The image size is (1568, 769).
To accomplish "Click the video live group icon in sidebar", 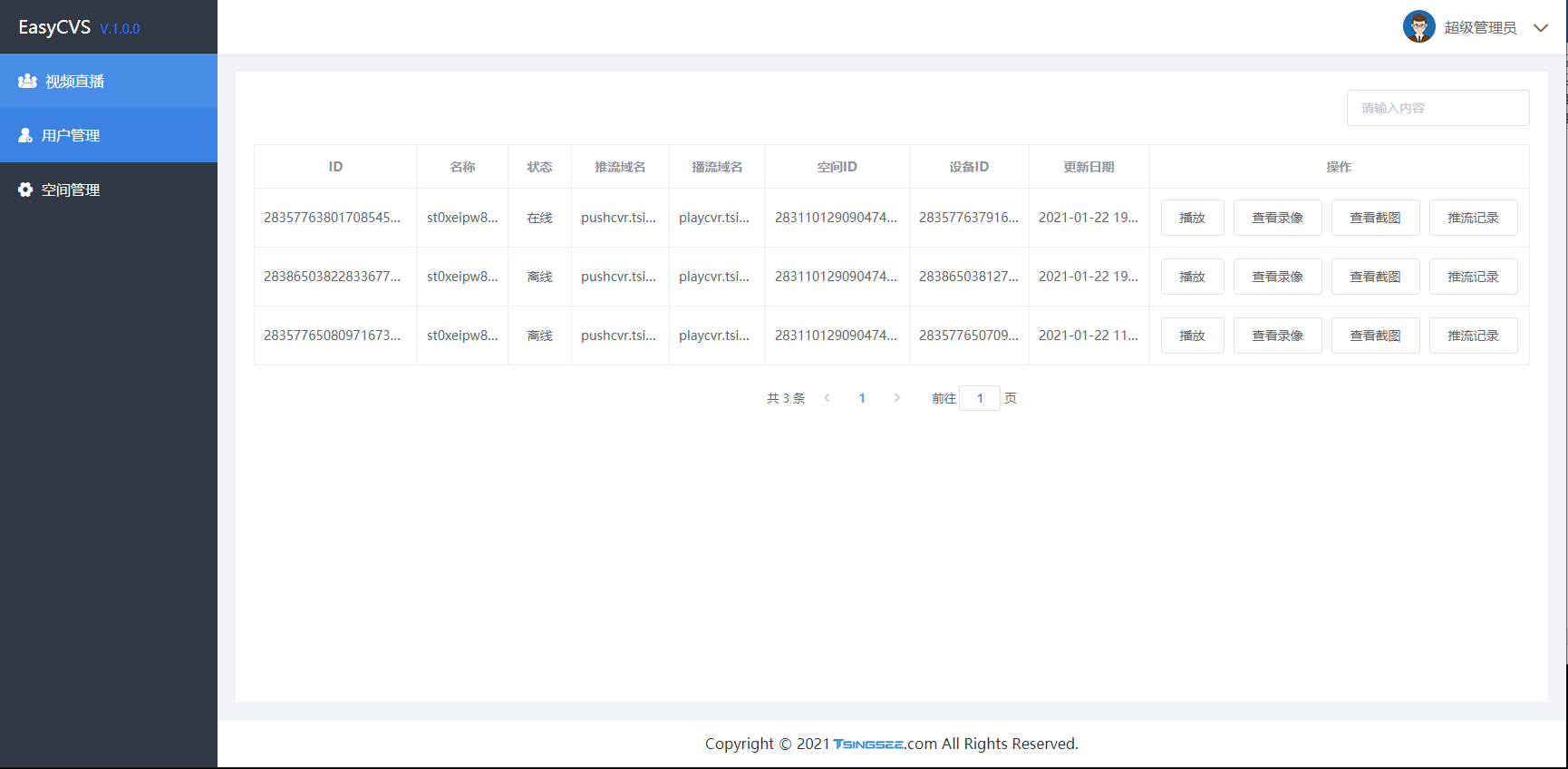I will pyautogui.click(x=27, y=81).
